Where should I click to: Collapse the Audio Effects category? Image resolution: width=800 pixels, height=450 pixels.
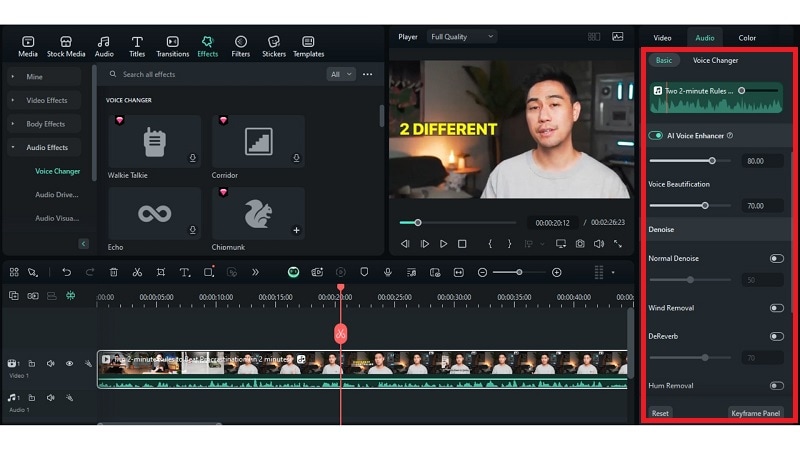pyautogui.click(x=44, y=147)
